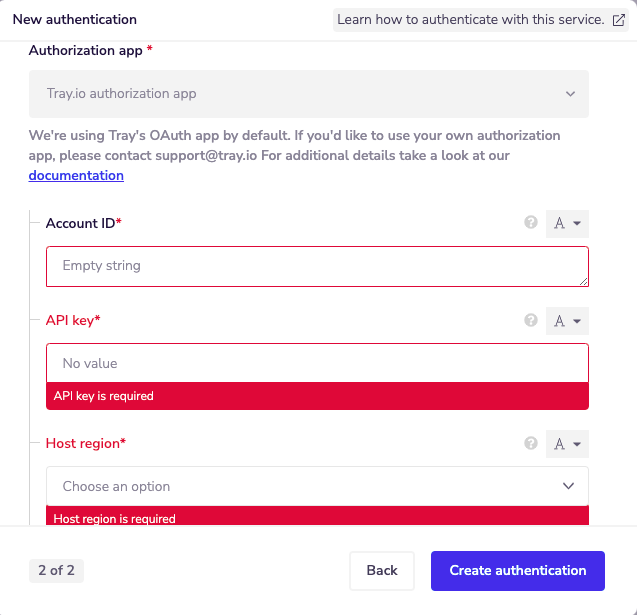Open the Account ID type selector
Screen dimensions: 637x615
pyautogui.click(x=567, y=223)
